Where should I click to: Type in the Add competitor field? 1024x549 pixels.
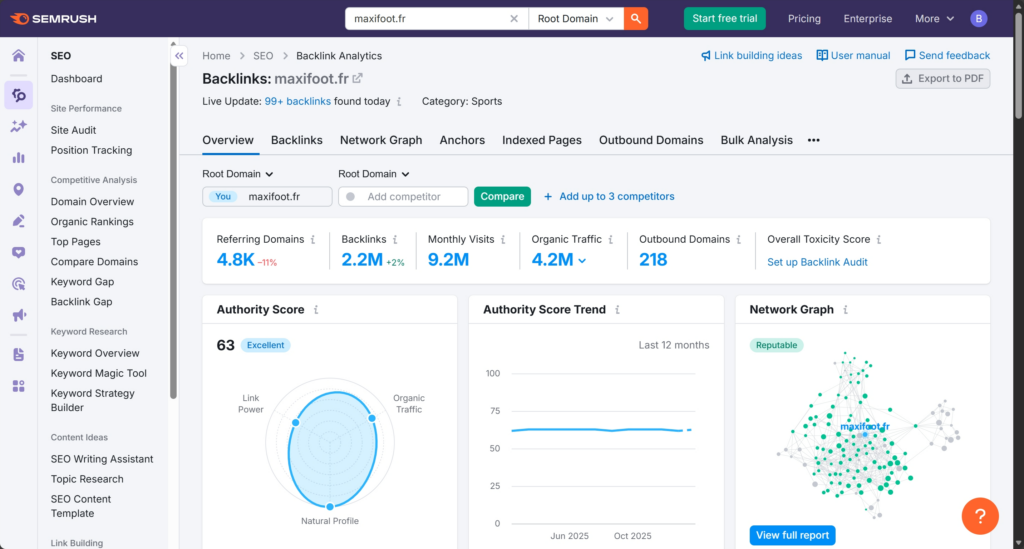click(x=410, y=196)
